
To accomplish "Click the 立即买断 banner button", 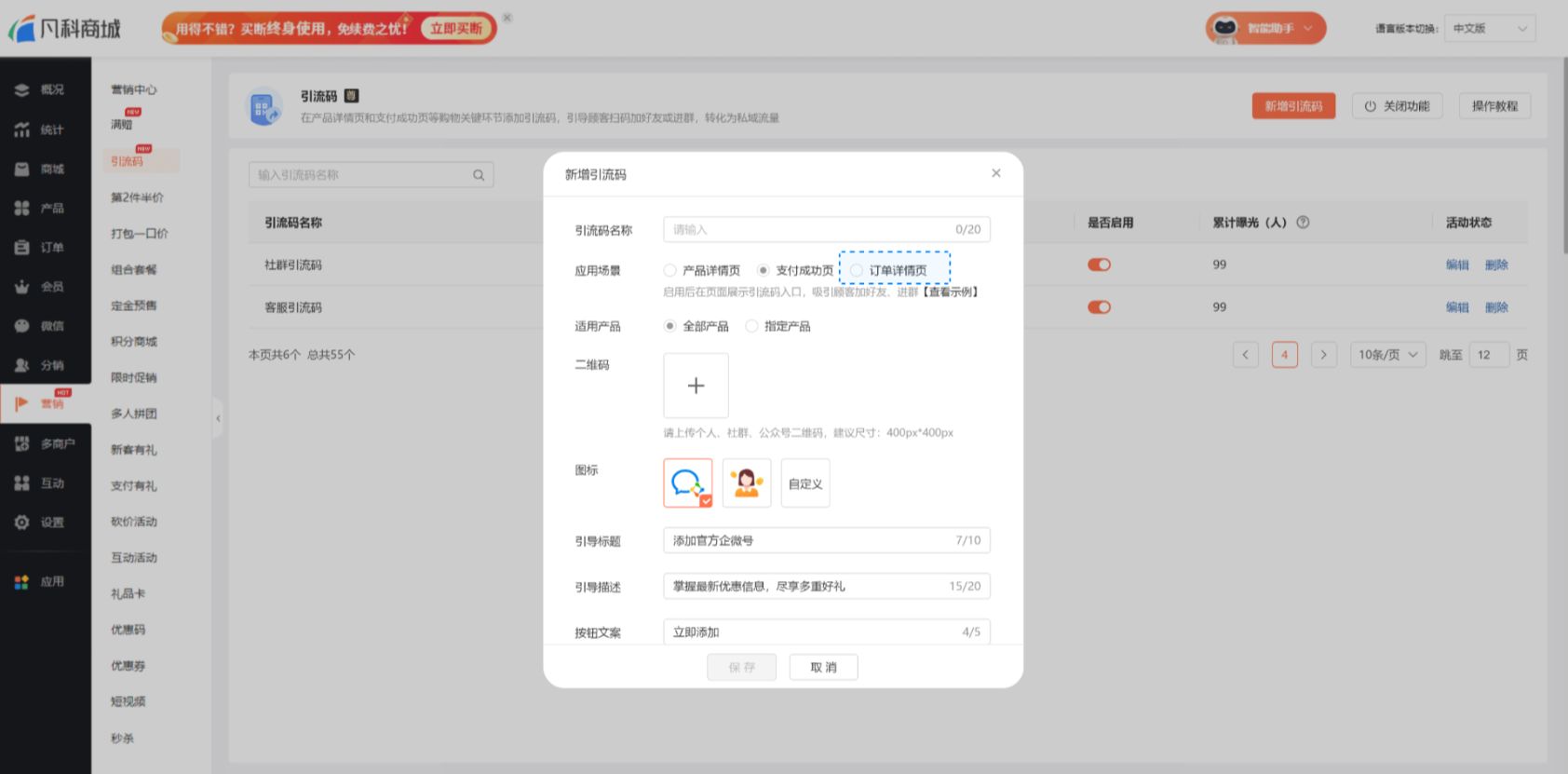I will [456, 28].
